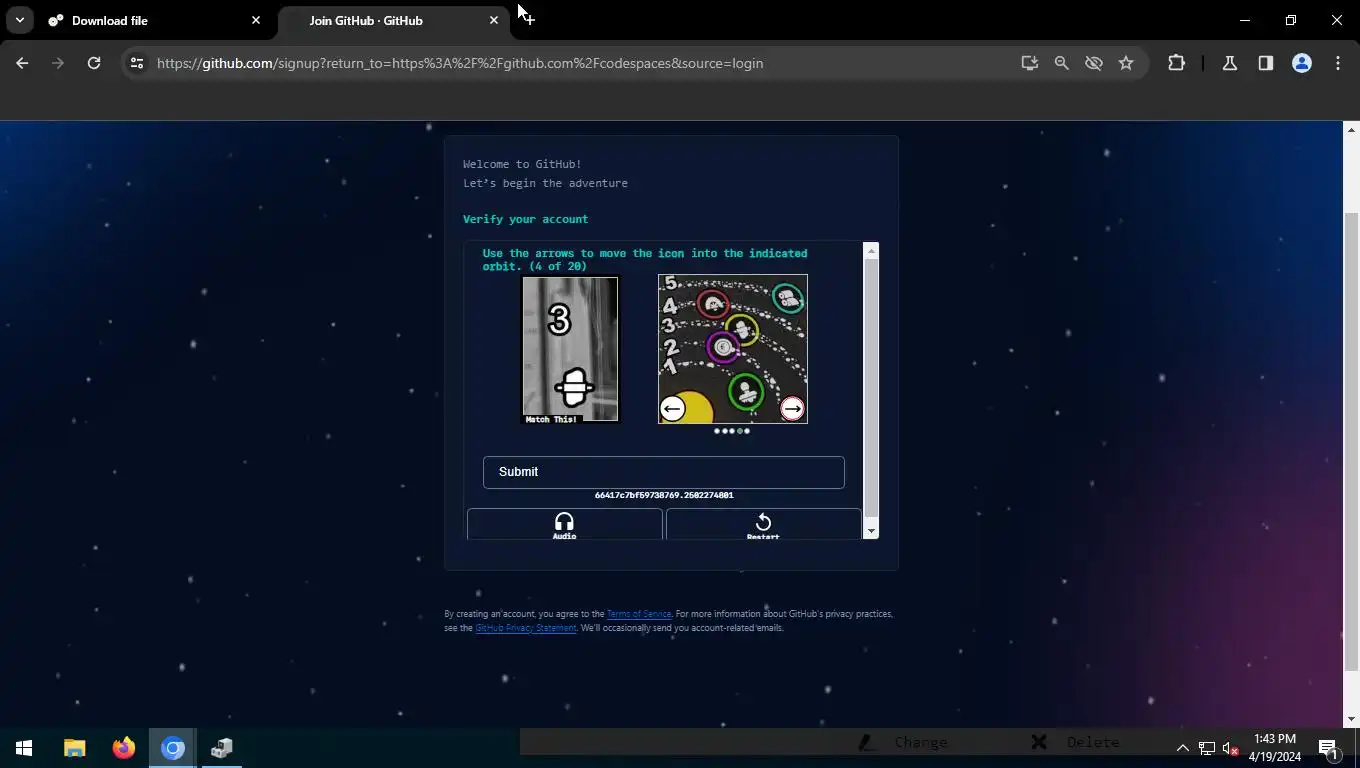Show hidden system tray icons

tap(1182, 748)
